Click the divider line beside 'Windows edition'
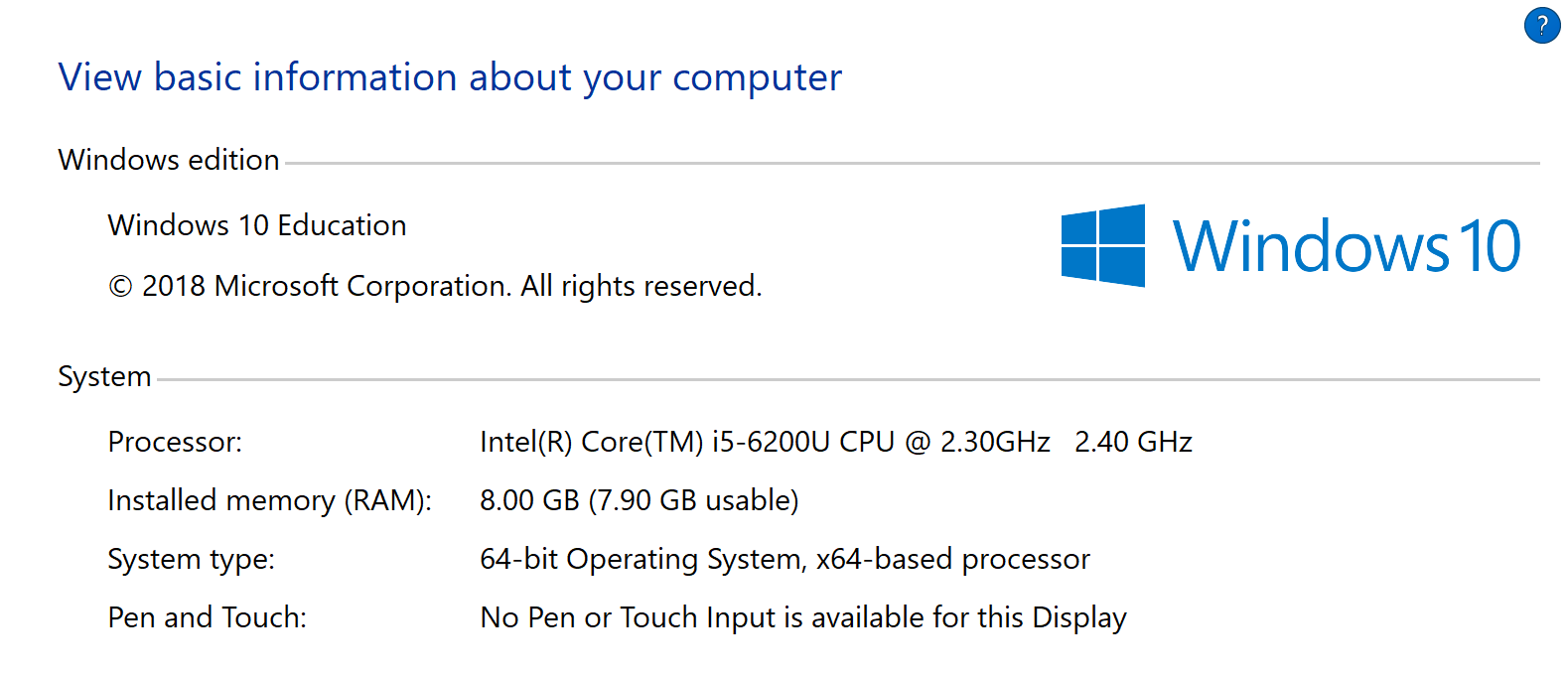Image resolution: width=1568 pixels, height=675 pixels. tap(894, 163)
